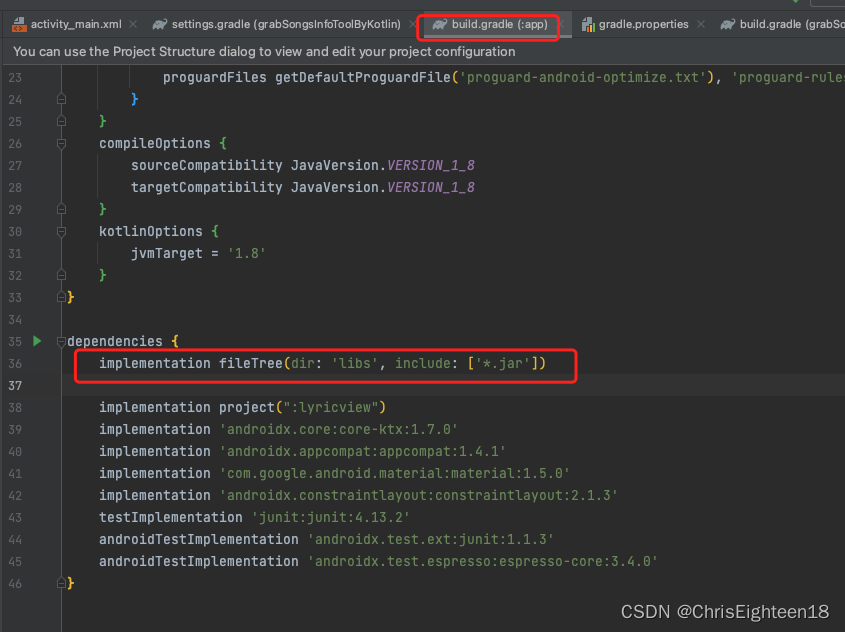This screenshot has width=845, height=632.
Task: Click line number 37 in gutter
Action: [15, 386]
